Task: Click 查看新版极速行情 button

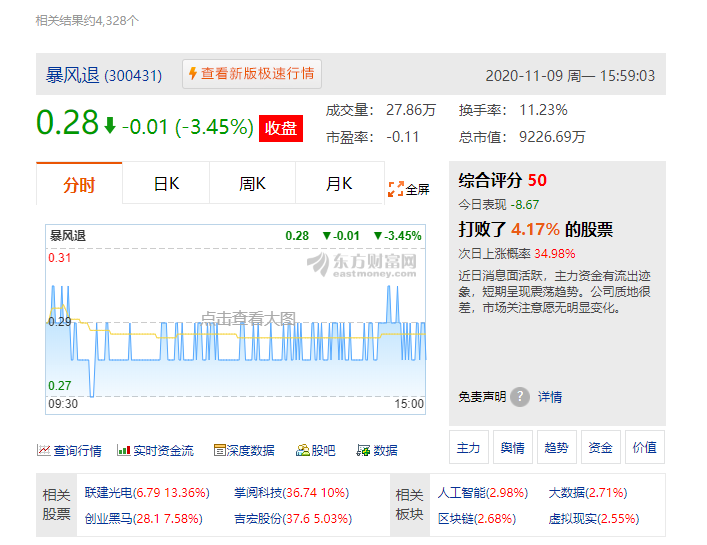Action: point(252,73)
